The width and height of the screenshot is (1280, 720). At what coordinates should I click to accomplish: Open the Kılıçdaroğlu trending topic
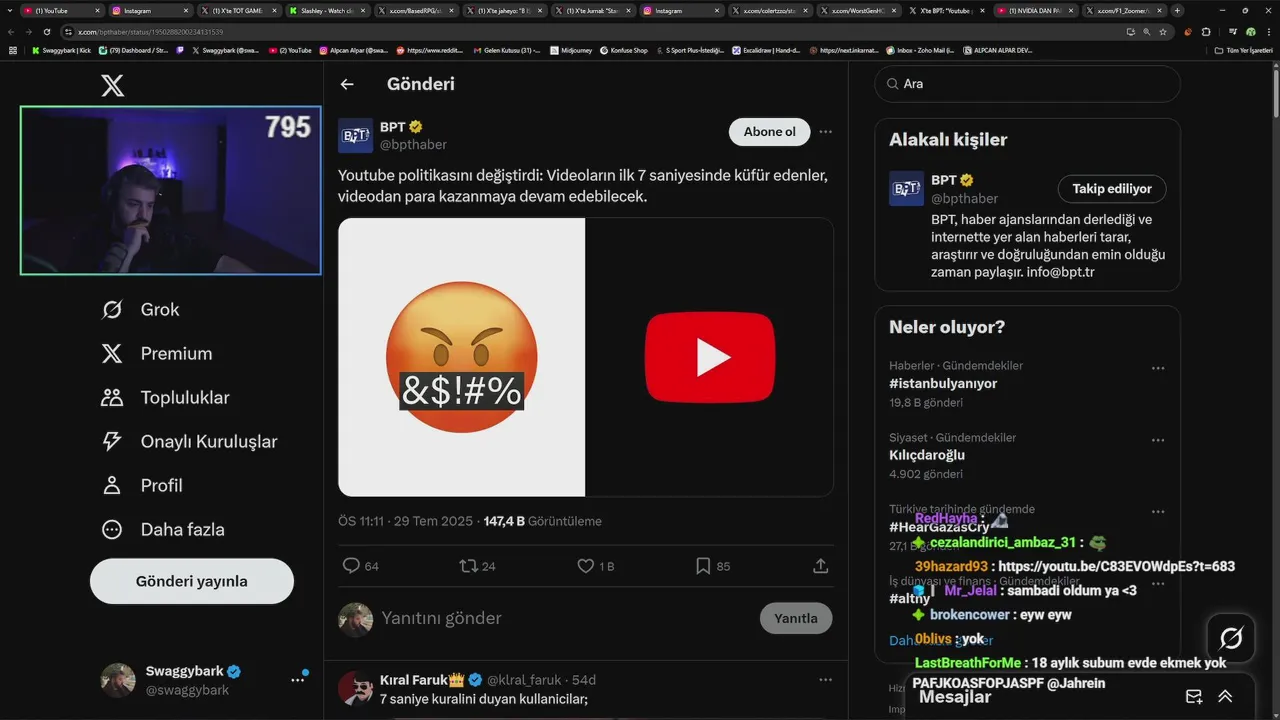point(927,455)
